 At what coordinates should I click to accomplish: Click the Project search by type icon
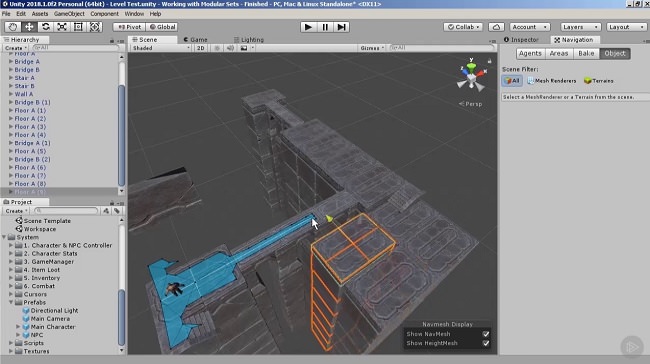(106, 211)
